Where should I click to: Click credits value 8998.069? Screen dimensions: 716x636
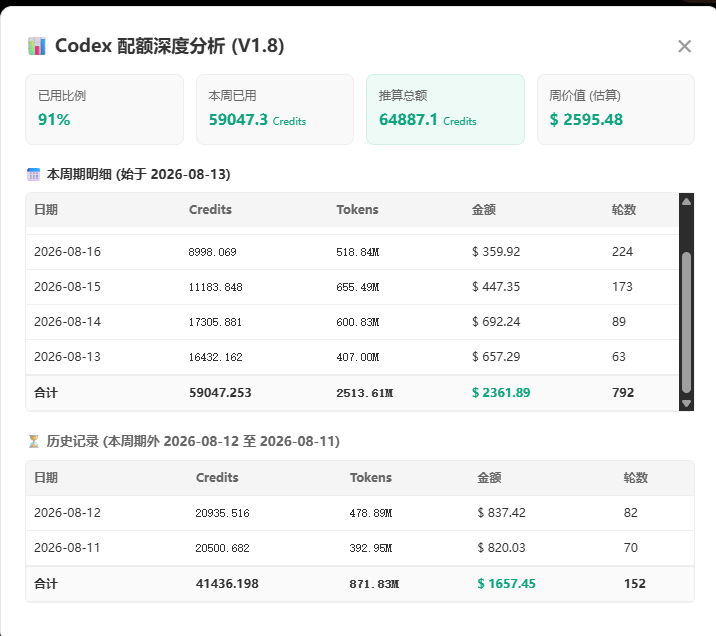coord(212,252)
